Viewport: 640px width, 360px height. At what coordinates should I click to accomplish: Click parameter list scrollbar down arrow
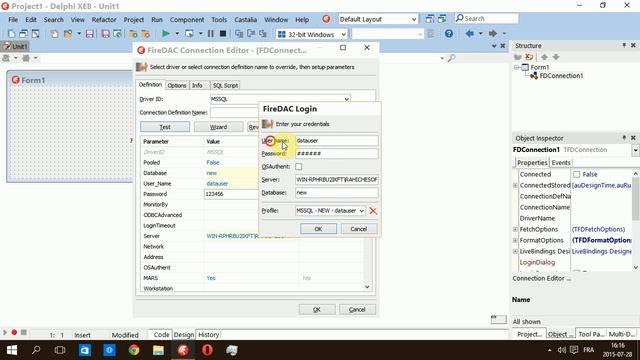367,287
